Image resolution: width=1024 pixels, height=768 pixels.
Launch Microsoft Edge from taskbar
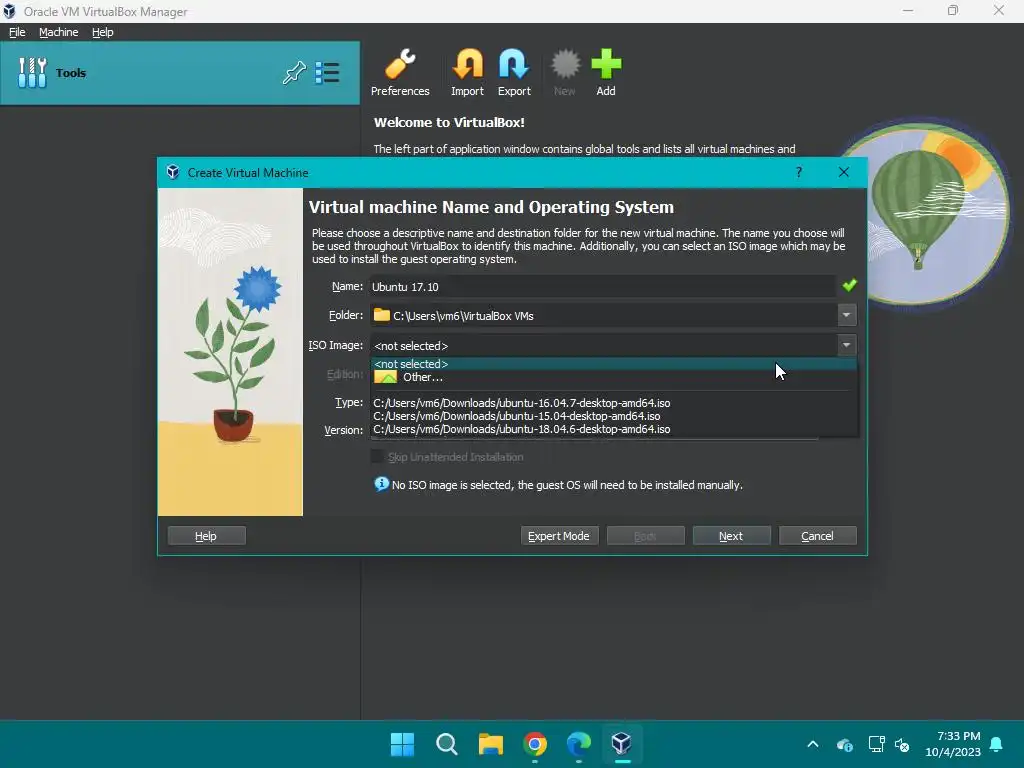tap(579, 744)
